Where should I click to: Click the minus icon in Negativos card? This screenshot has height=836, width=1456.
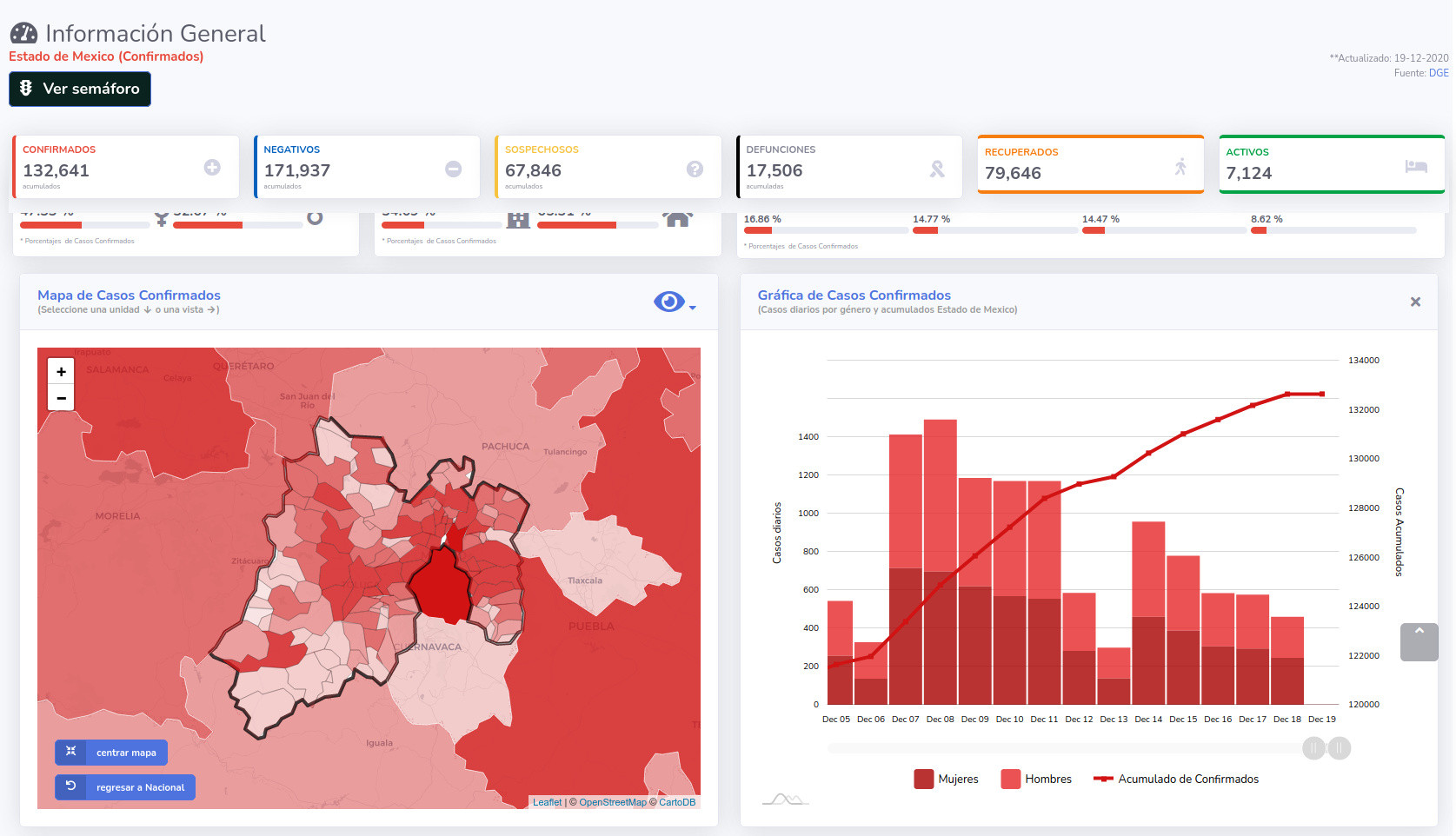(454, 169)
